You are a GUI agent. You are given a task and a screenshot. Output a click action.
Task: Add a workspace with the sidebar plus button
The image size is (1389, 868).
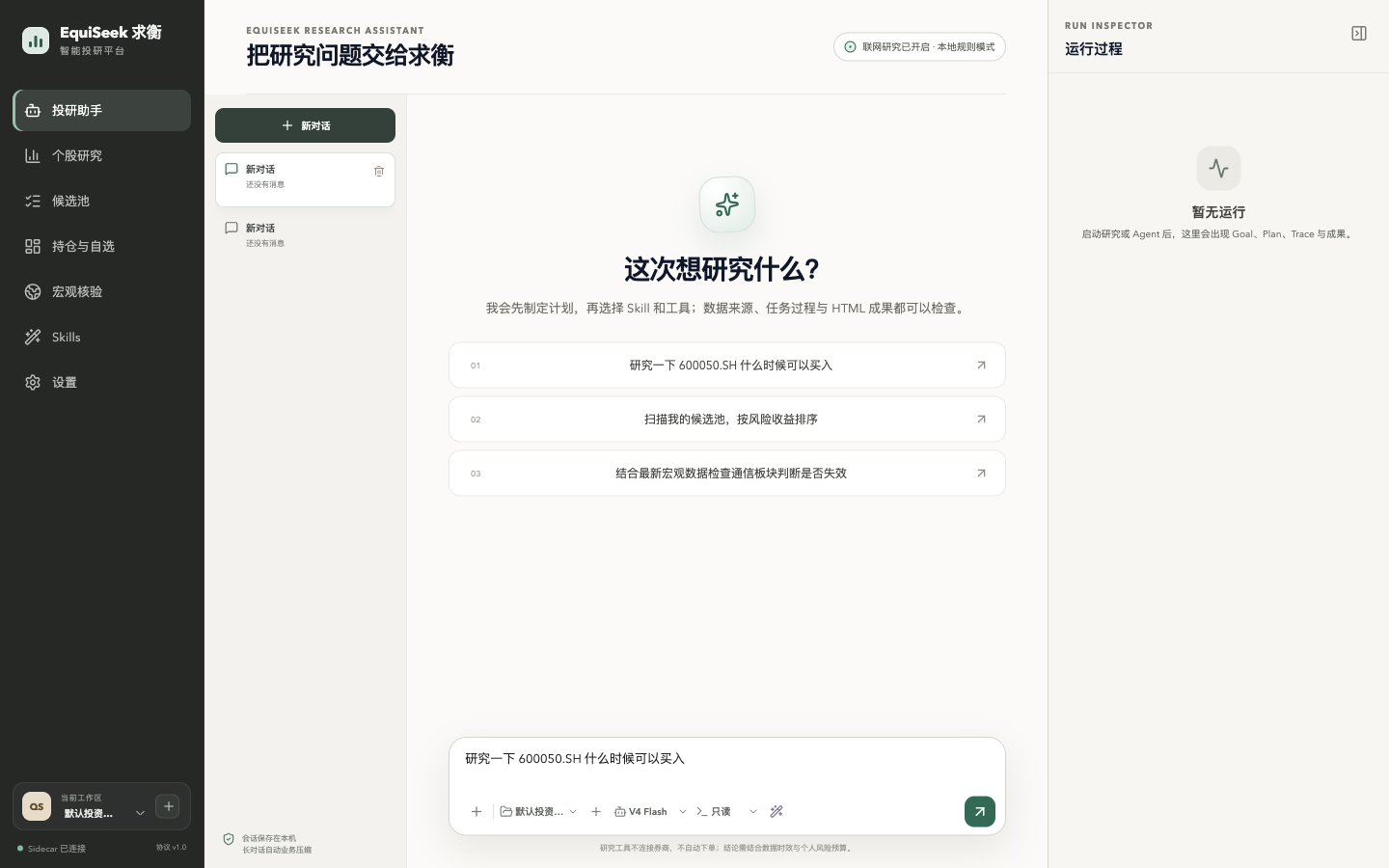(x=168, y=806)
